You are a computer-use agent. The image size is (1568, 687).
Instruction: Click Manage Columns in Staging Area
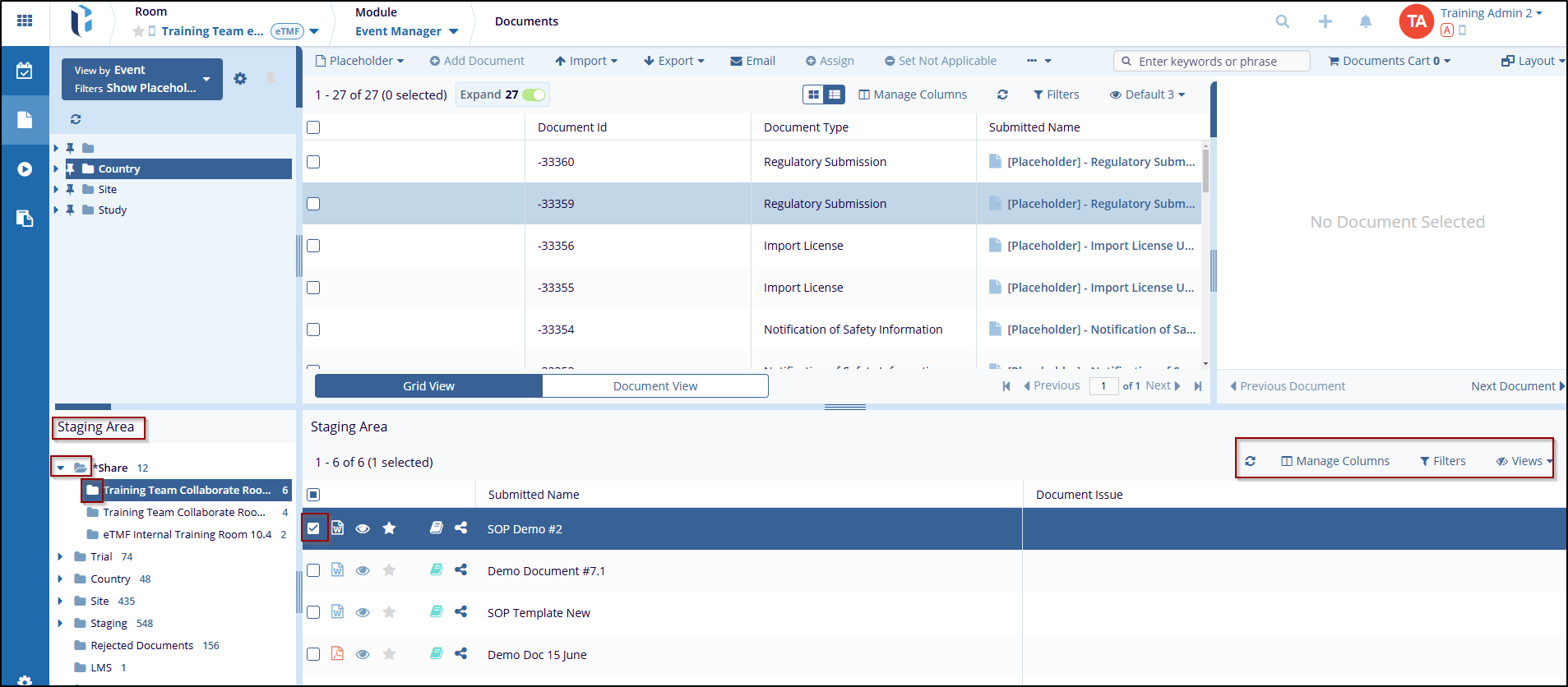(x=1335, y=461)
